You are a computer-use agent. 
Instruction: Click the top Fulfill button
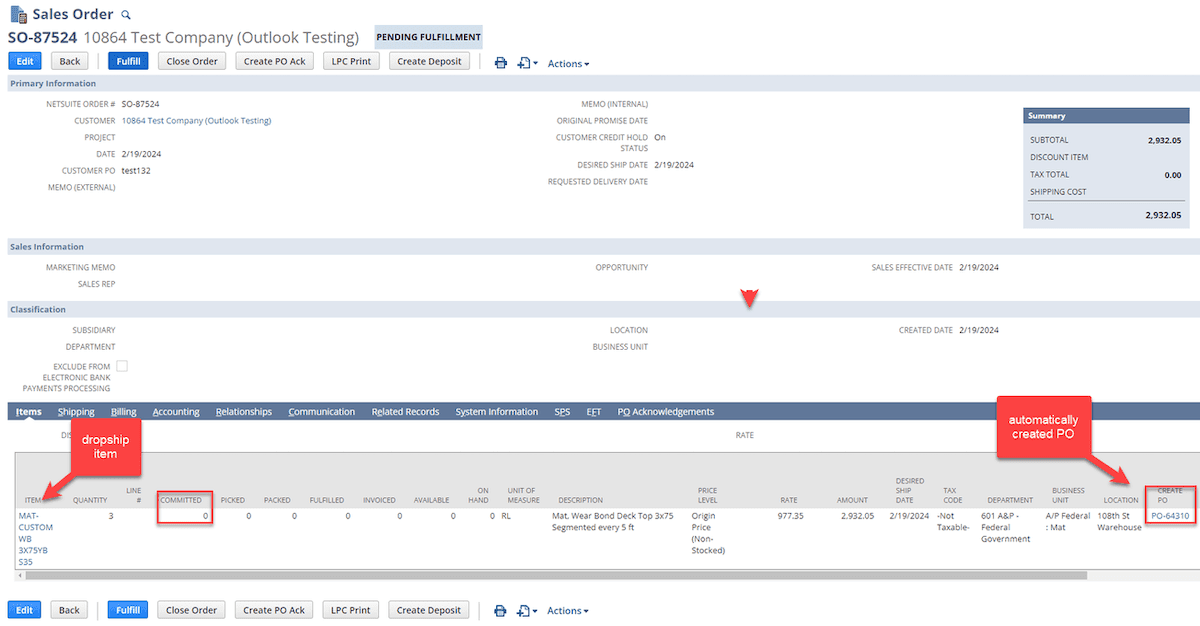click(x=128, y=61)
